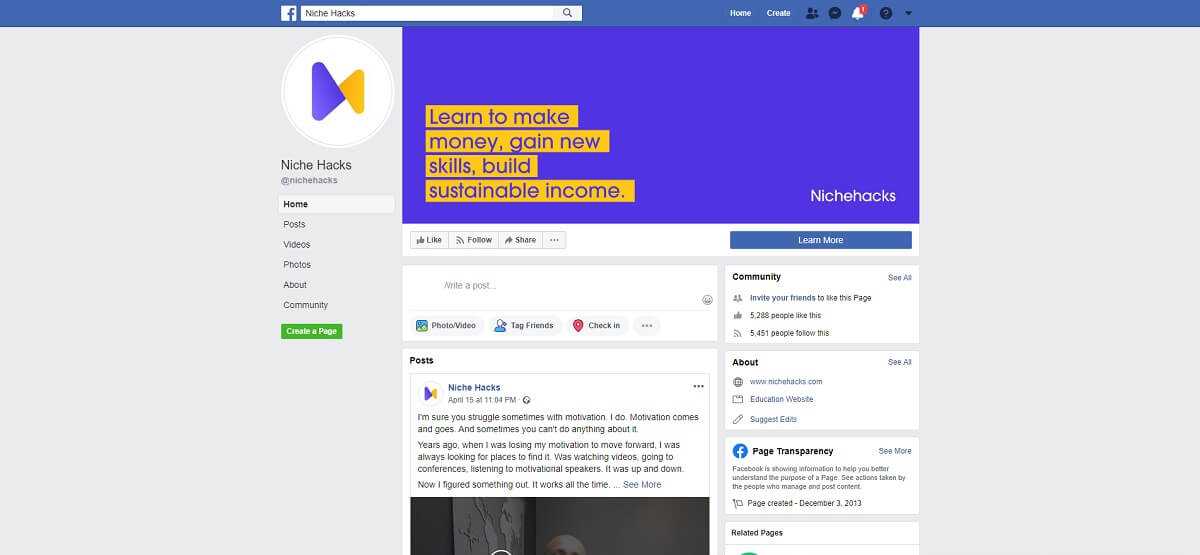Open Community in the sidebar
The image size is (1200, 555).
point(305,305)
